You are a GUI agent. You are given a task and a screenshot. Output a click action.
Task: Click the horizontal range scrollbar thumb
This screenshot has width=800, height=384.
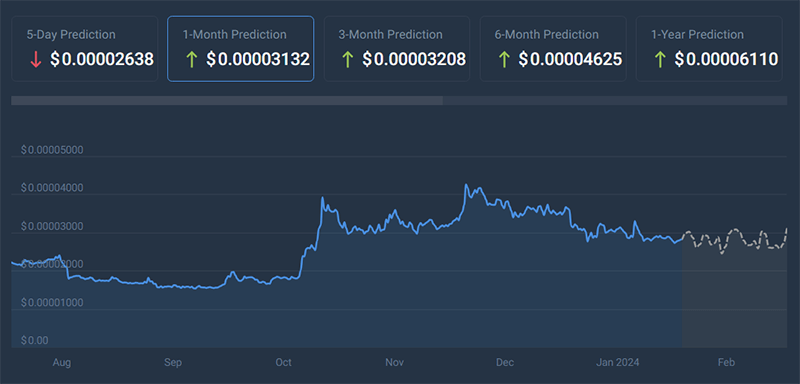[x=227, y=100]
